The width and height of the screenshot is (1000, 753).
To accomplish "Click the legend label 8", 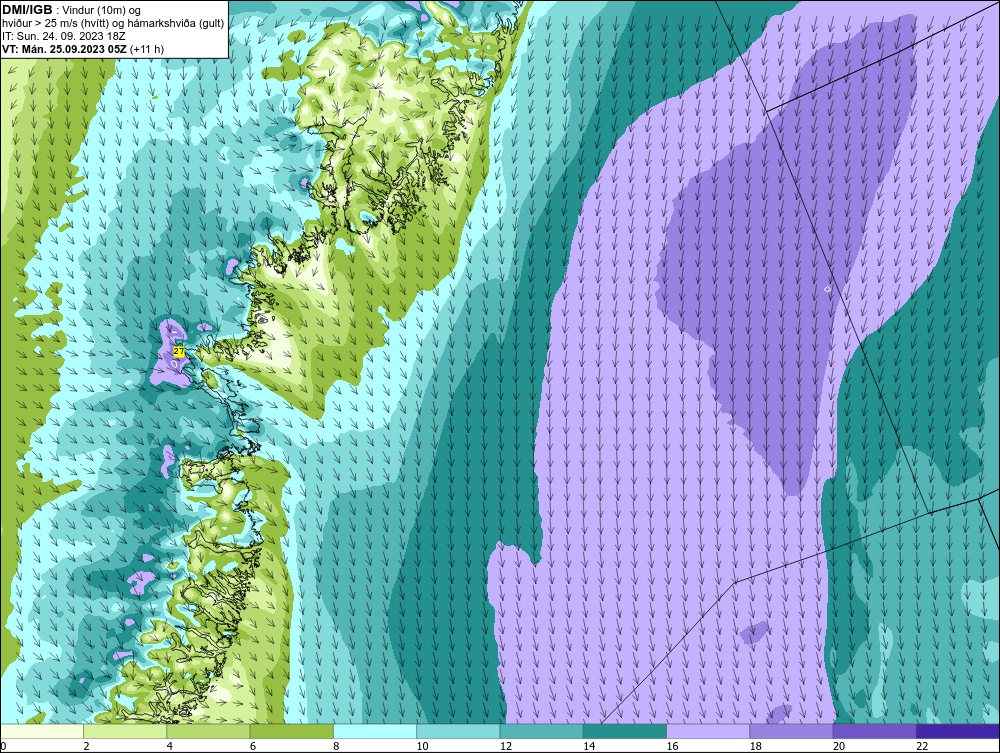I will click(336, 746).
